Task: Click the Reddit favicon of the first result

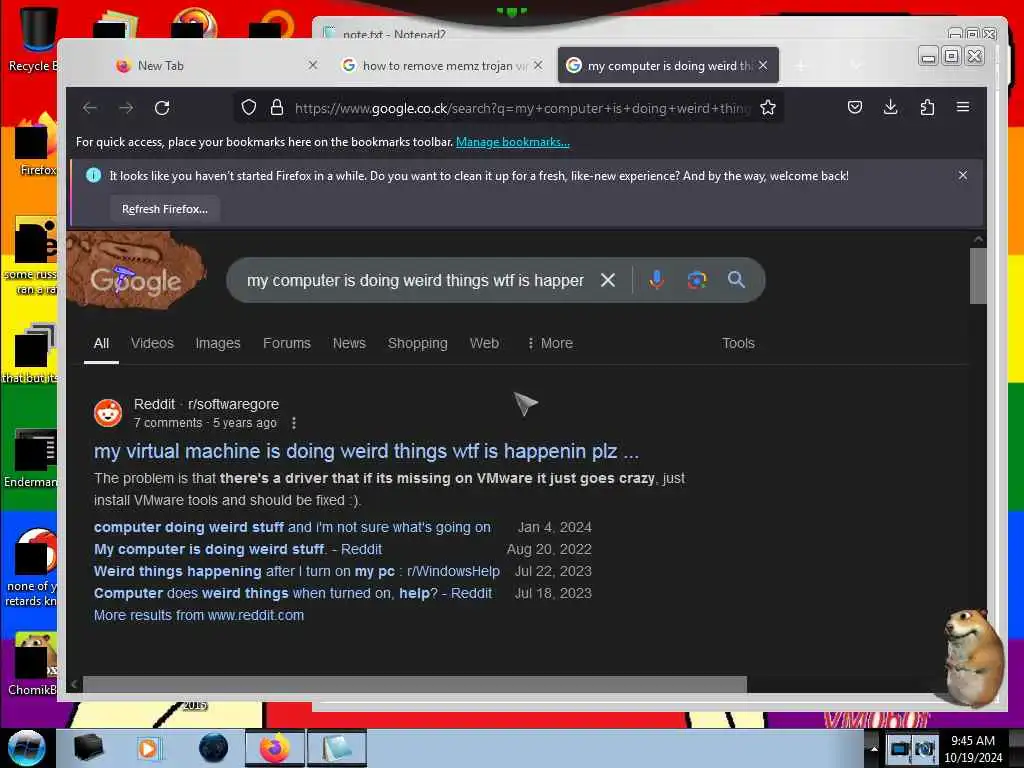Action: coord(108,413)
